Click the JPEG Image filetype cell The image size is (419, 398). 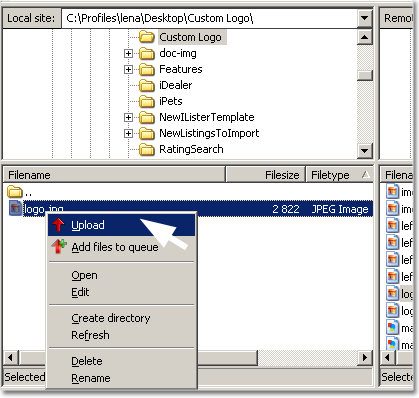tap(340, 209)
